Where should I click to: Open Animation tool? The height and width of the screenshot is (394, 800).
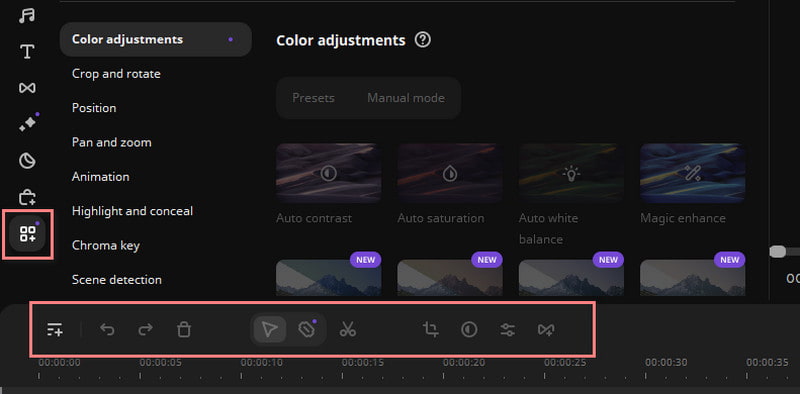click(101, 177)
